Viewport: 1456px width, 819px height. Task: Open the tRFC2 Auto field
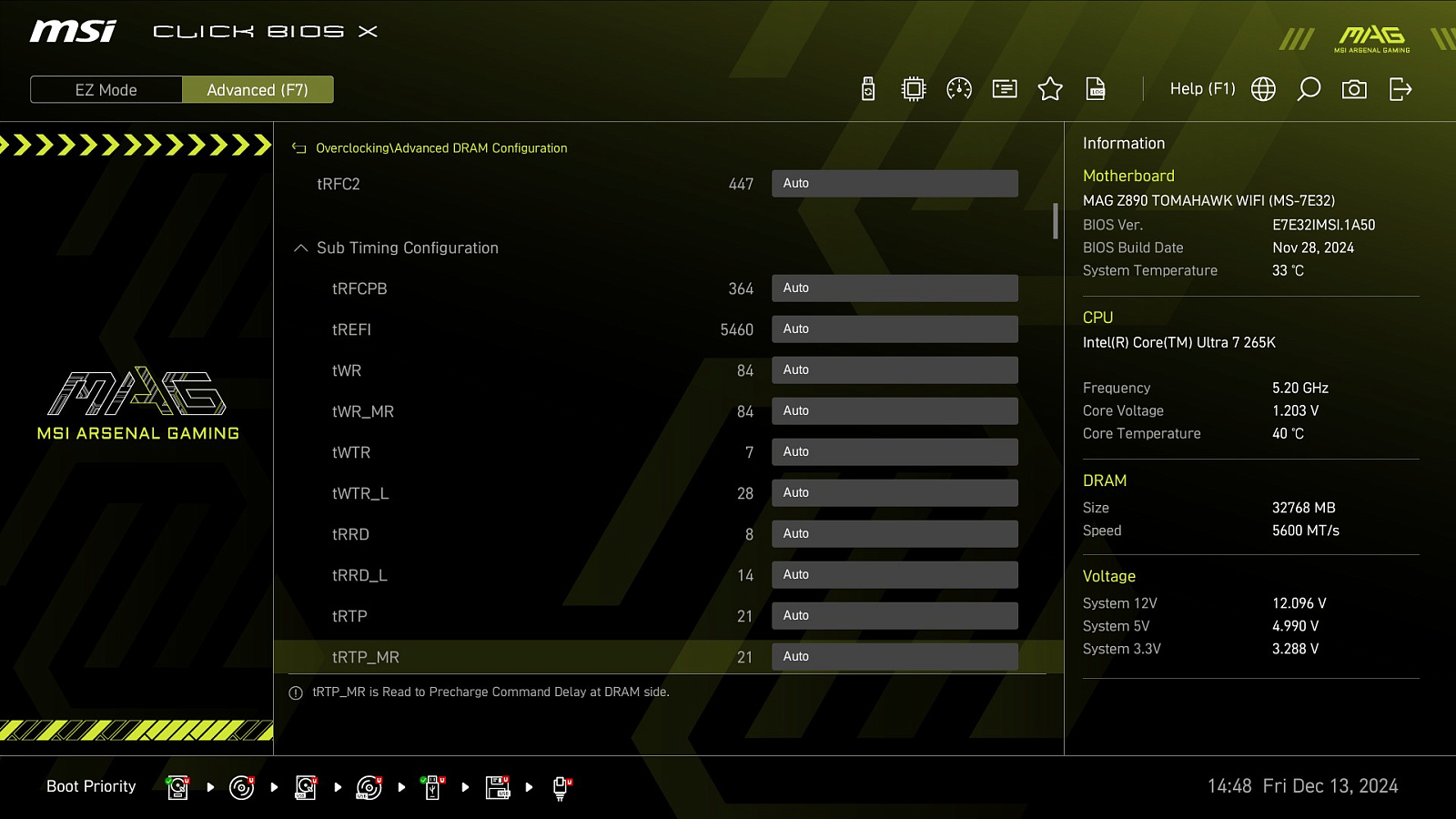[895, 184]
